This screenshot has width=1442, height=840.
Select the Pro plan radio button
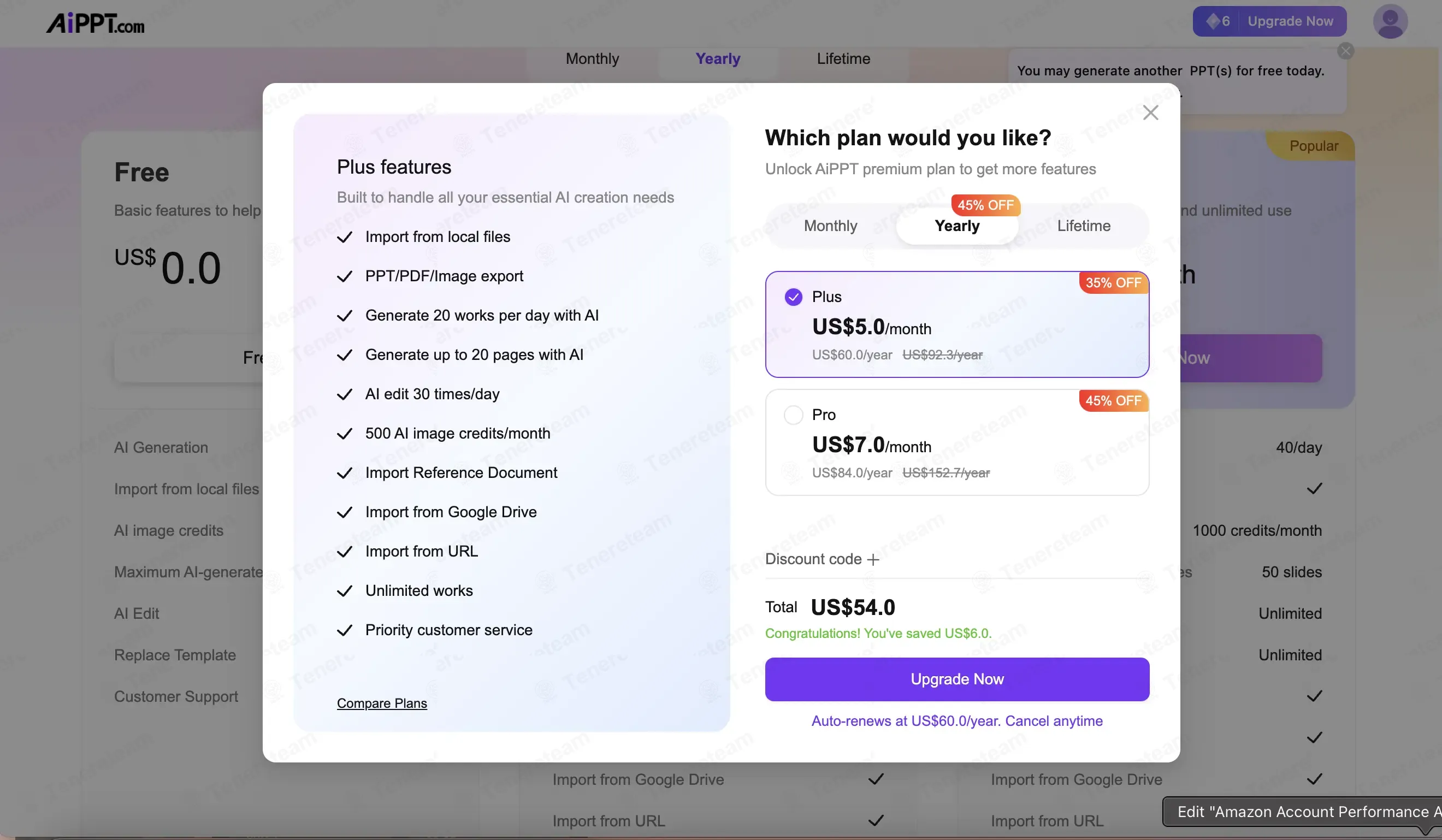tap(793, 415)
